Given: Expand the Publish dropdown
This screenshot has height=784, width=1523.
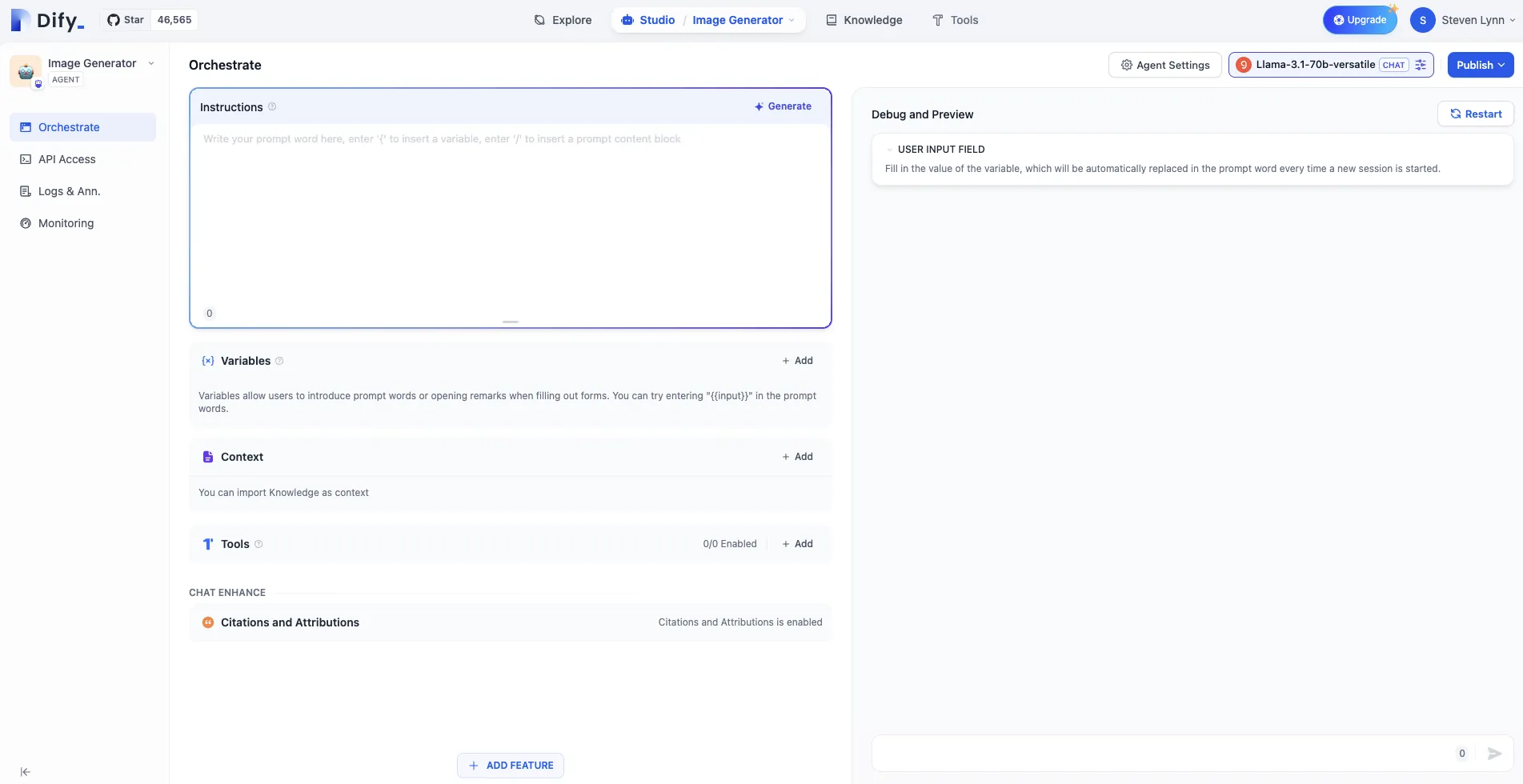Looking at the screenshot, I should click(1480, 65).
